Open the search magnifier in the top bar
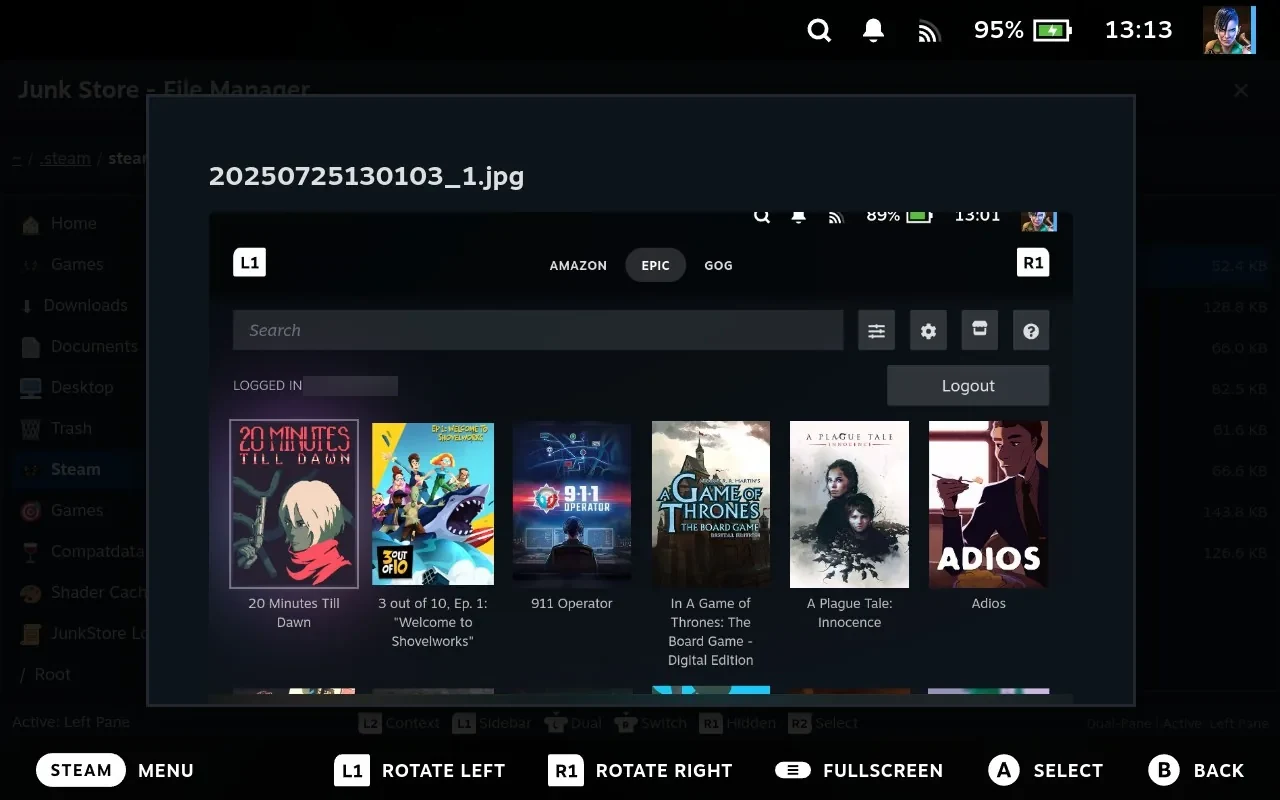This screenshot has width=1280, height=800. (x=819, y=31)
